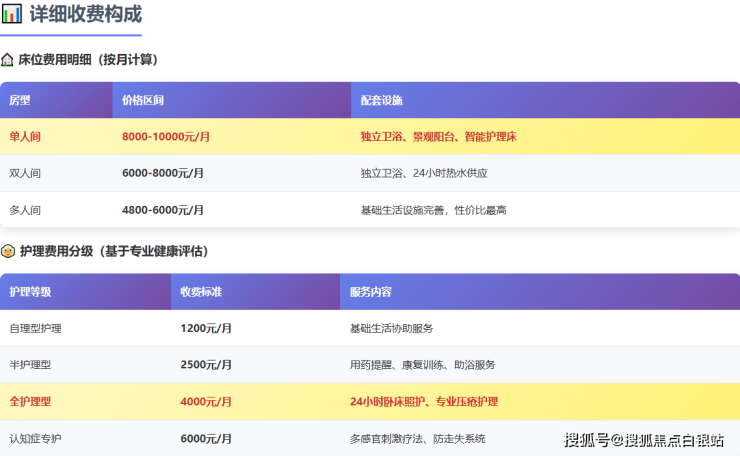740x456 pixels.
Task: Select the 双人间 room type cell
Action: [x=25, y=173]
